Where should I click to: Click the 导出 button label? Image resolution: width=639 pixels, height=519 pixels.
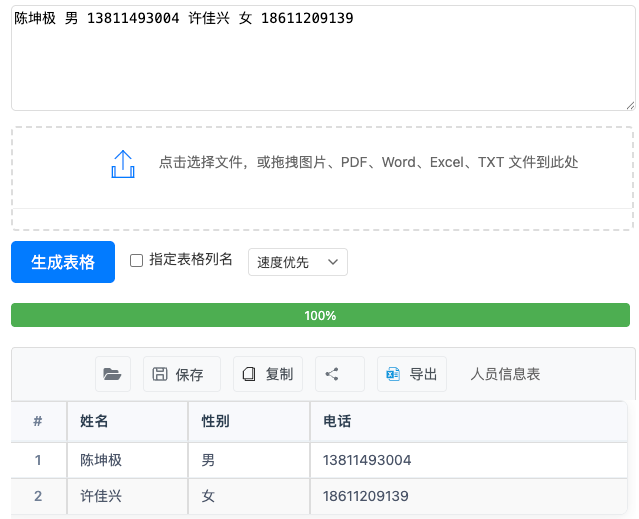pyautogui.click(x=423, y=374)
